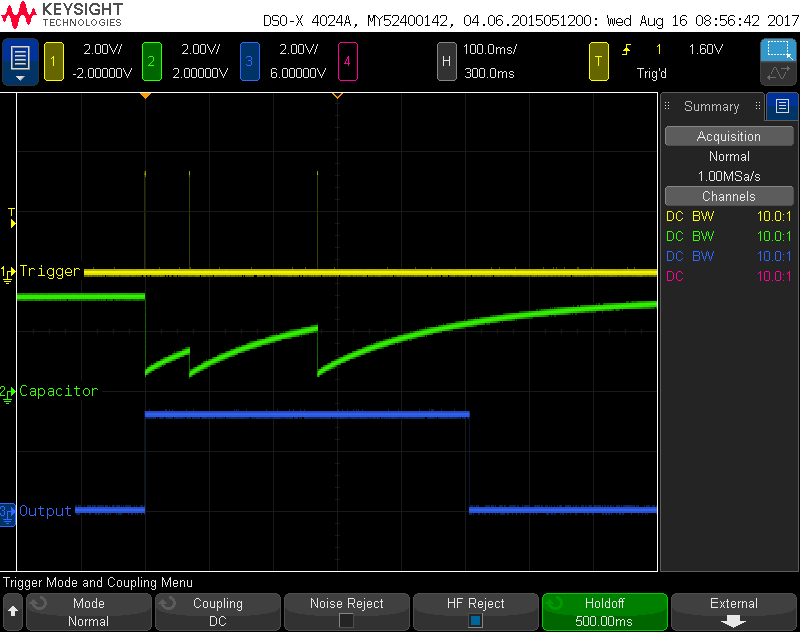Click the trigger level 1.60V value
The width and height of the screenshot is (800, 632).
tap(706, 49)
